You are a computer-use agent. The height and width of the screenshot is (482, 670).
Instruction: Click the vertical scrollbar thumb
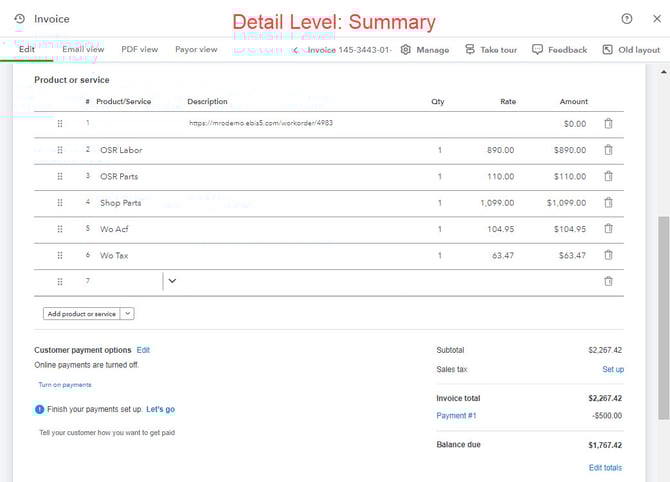click(663, 317)
